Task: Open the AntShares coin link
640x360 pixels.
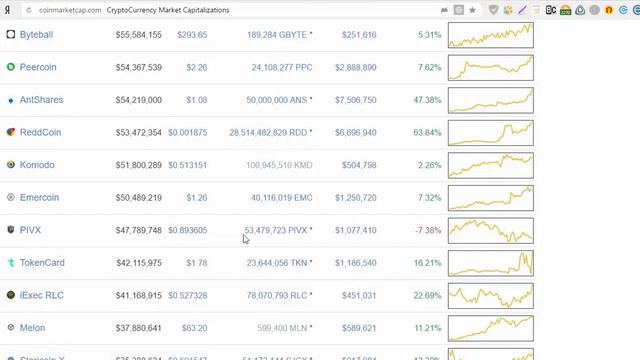Action: 41,100
